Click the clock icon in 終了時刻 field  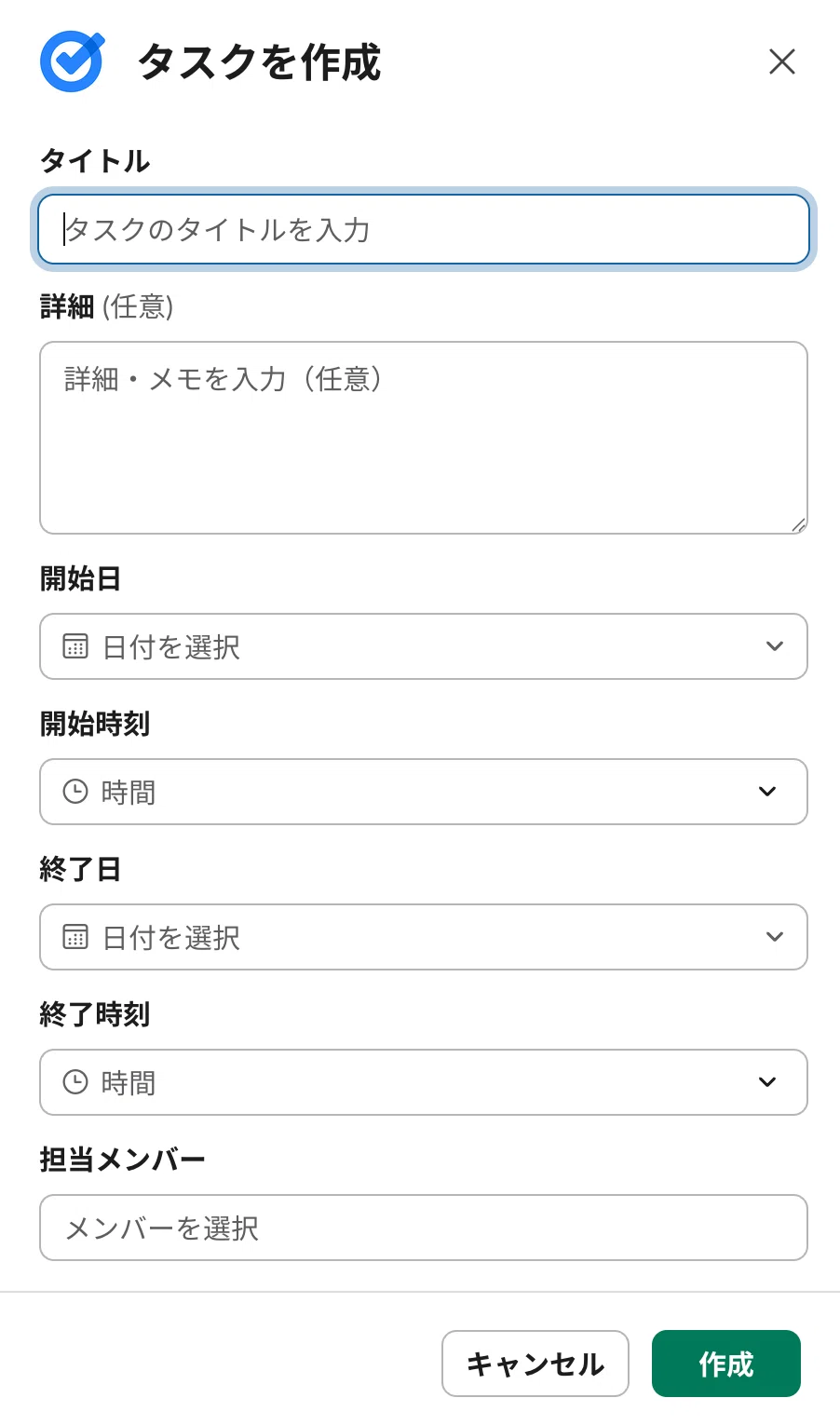pyautogui.click(x=75, y=1082)
